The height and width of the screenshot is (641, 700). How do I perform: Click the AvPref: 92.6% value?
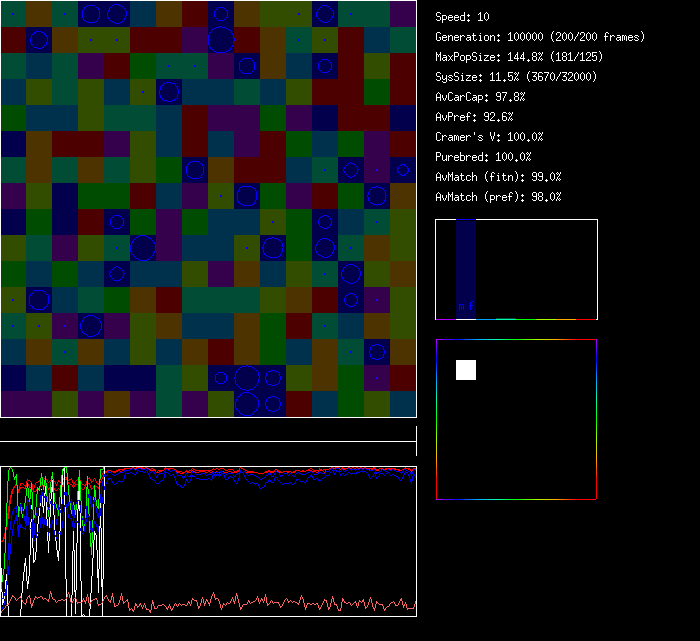tap(474, 117)
